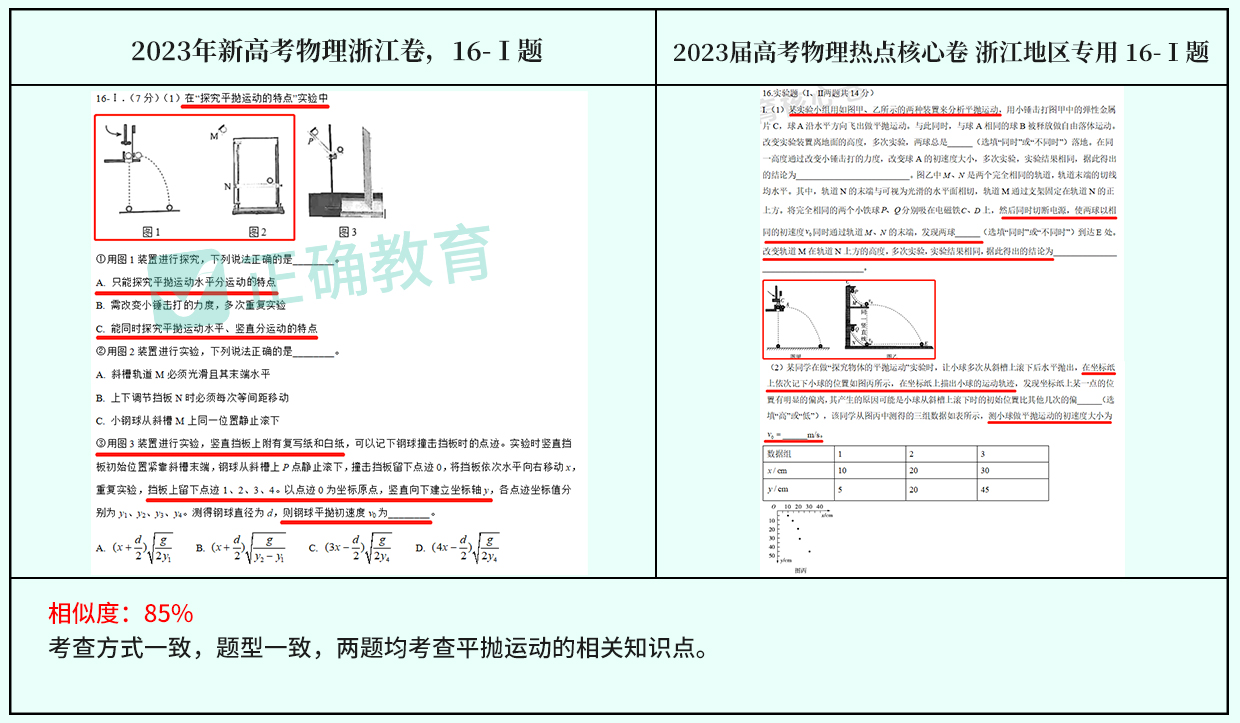Click sub-question "③用图 3 装置进行实验" line
The image size is (1240, 723).
click(334, 443)
